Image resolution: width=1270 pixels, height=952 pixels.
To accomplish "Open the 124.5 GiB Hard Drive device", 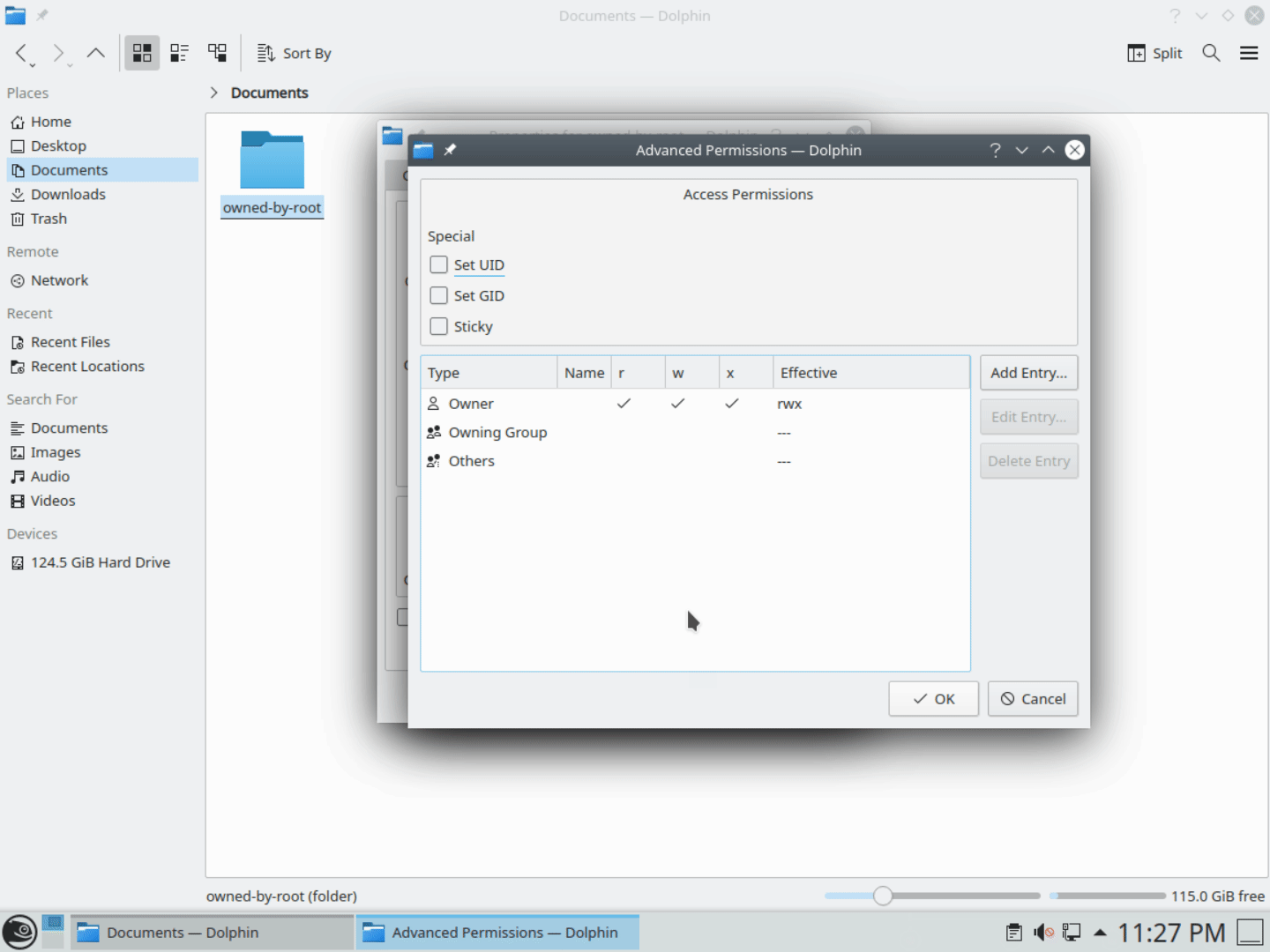I will click(x=102, y=562).
